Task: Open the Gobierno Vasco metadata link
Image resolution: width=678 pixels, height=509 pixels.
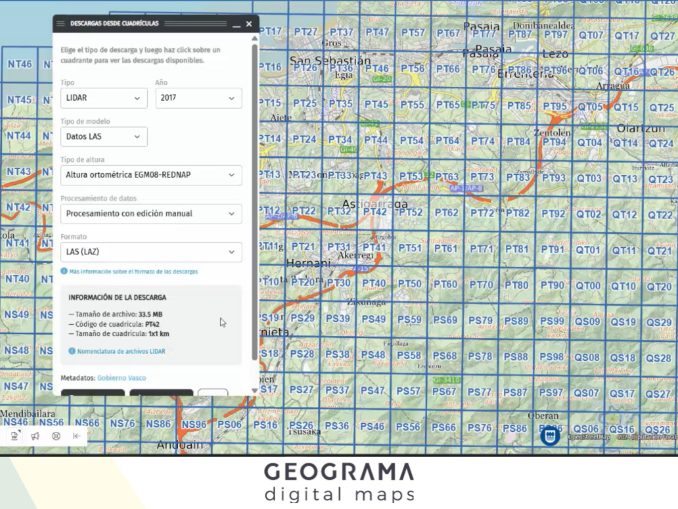Action: 121,378
